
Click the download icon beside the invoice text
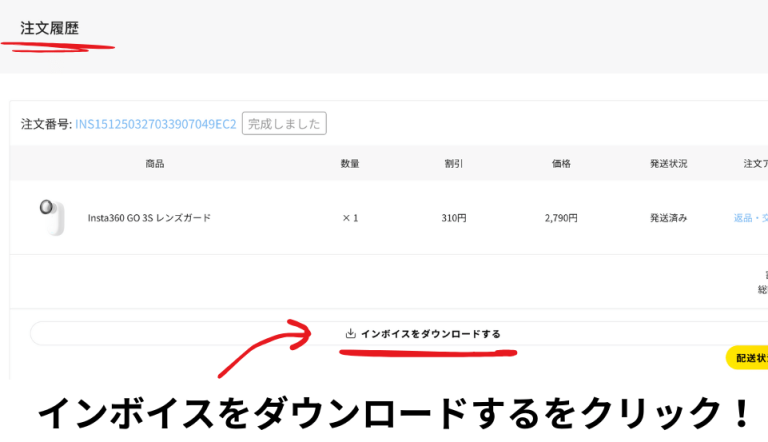coord(350,334)
